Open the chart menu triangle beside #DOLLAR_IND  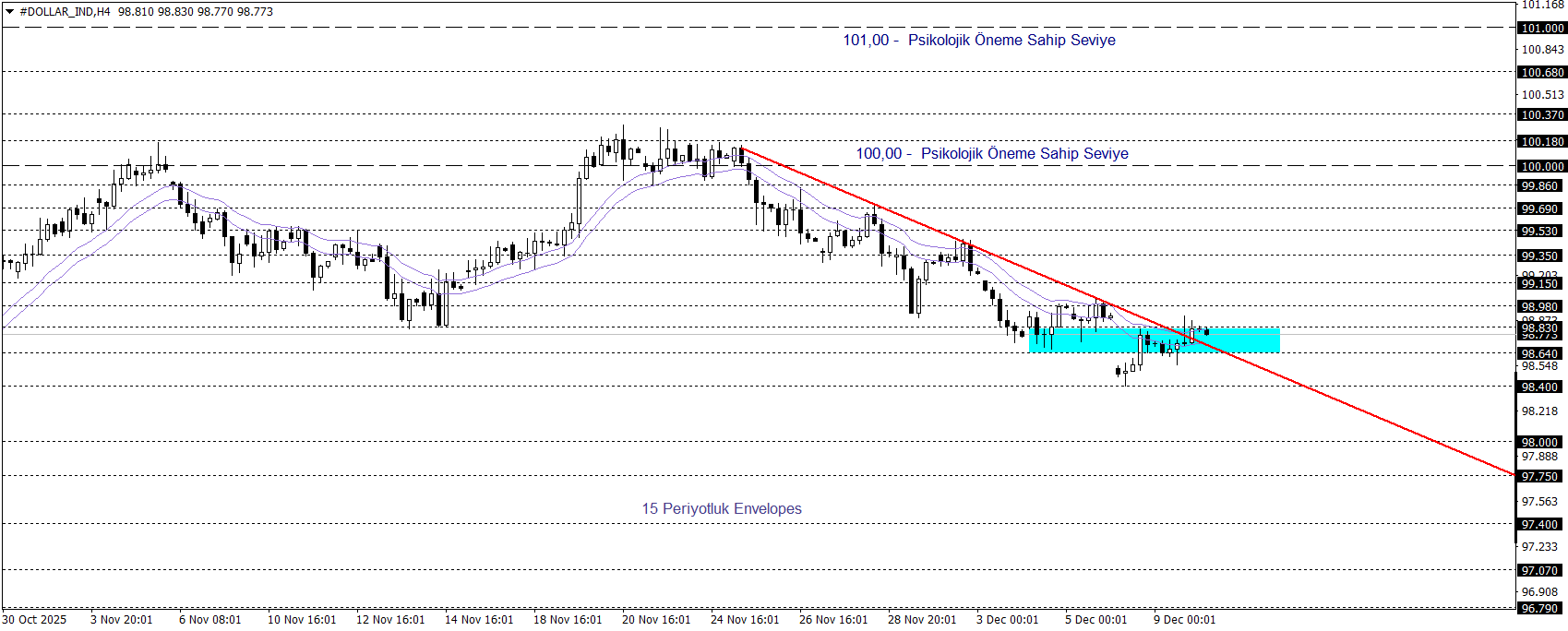click(10, 12)
